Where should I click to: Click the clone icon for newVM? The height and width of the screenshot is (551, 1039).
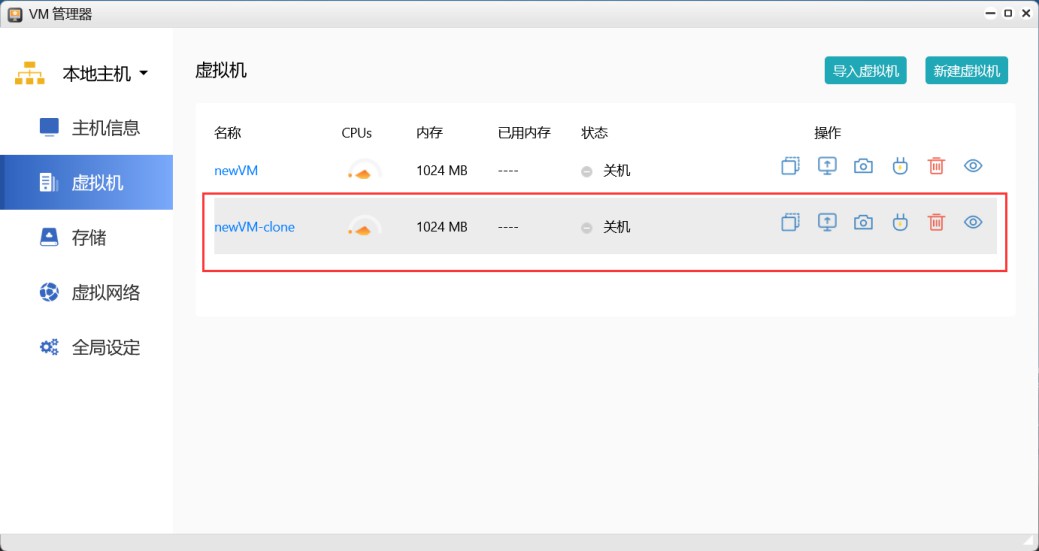[790, 166]
